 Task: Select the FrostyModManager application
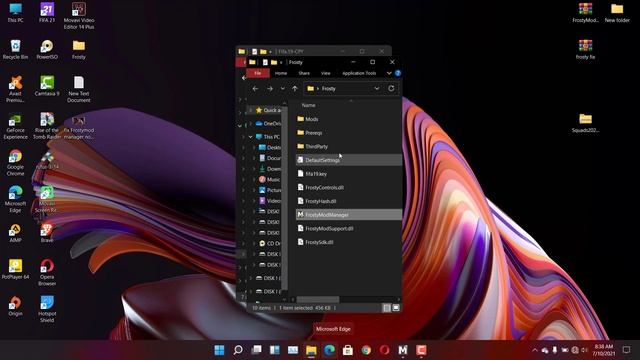pos(349,214)
